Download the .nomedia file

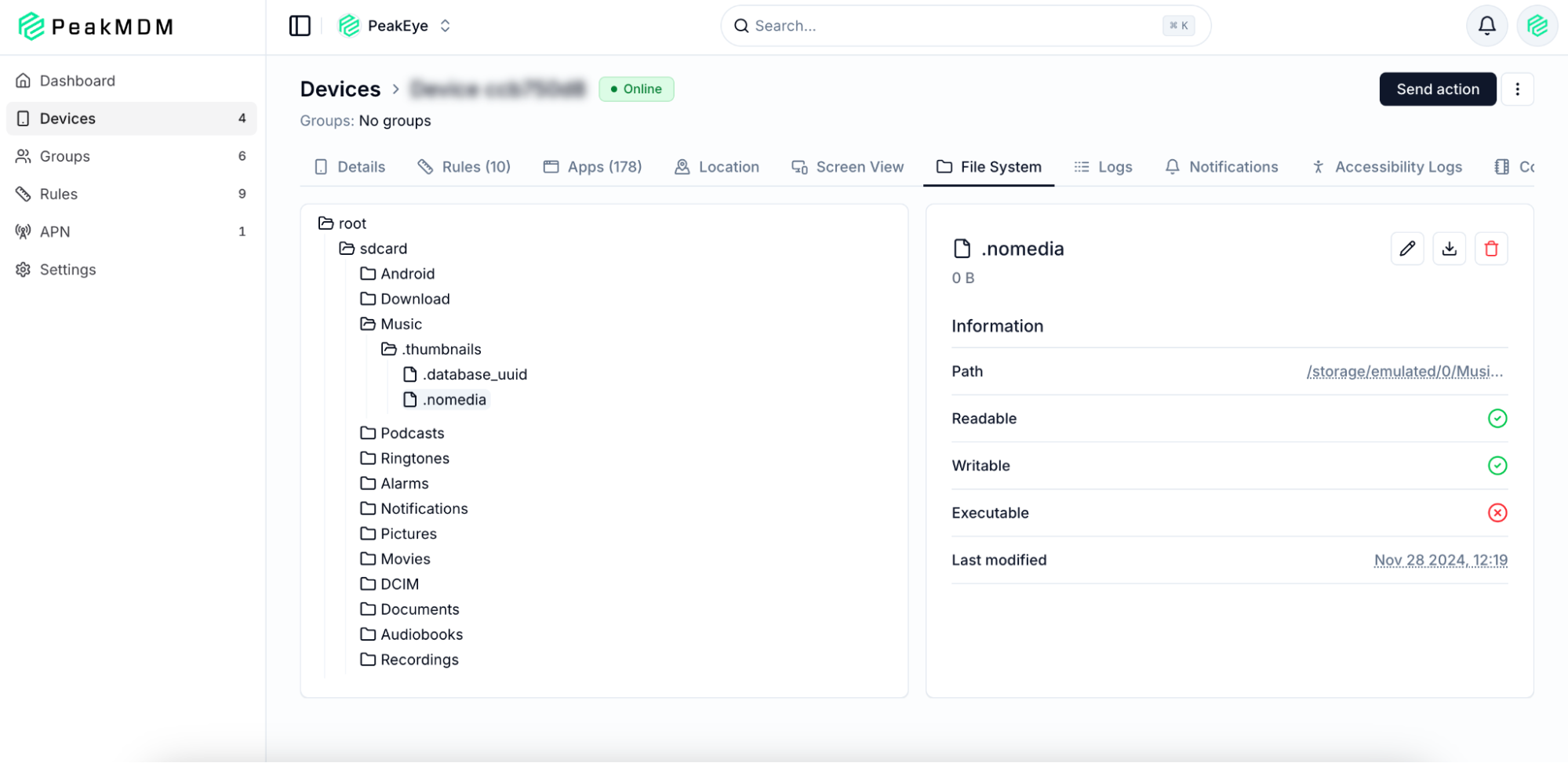click(1449, 249)
